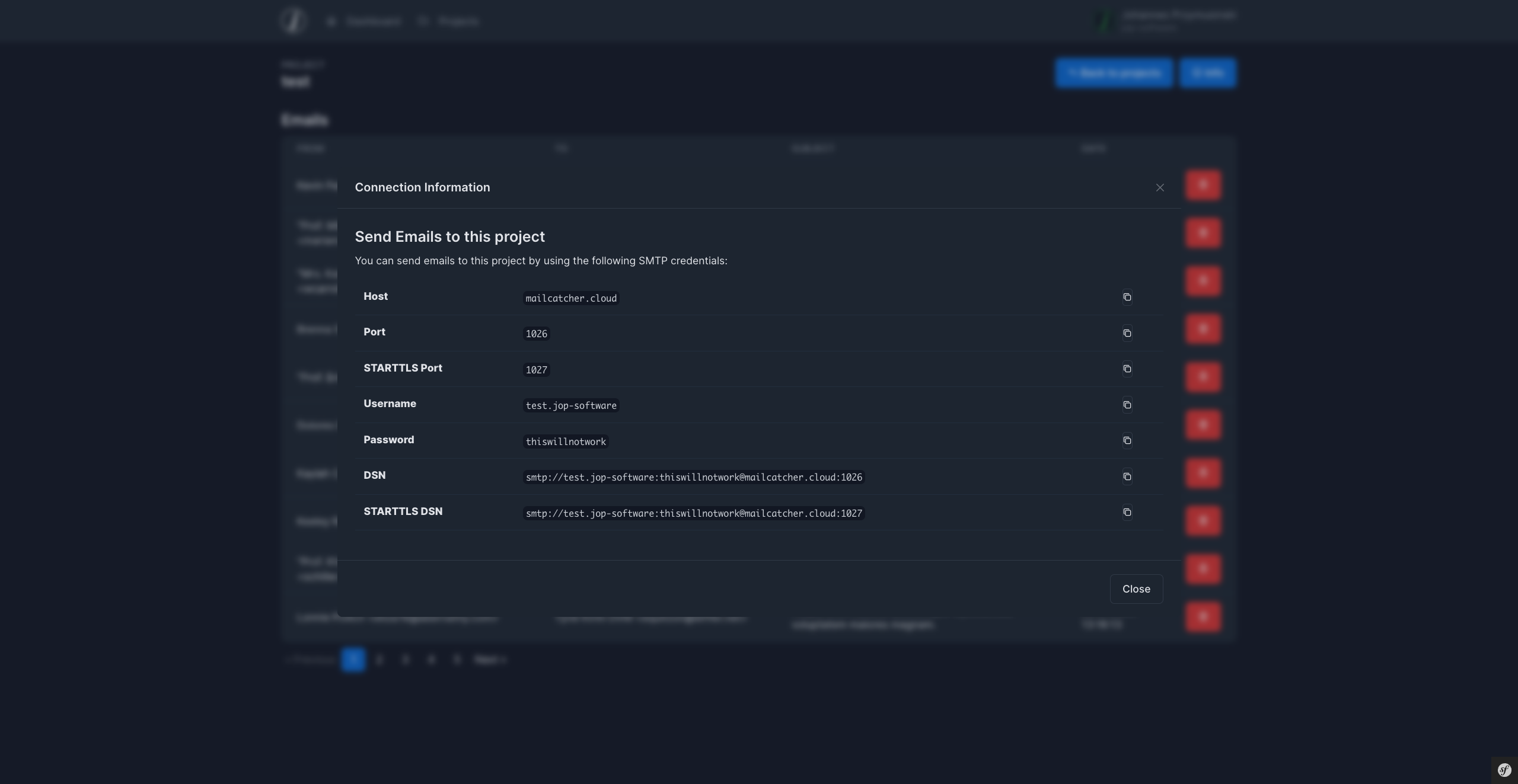
Task: Delete the top email with the red button
Action: tap(1203, 185)
